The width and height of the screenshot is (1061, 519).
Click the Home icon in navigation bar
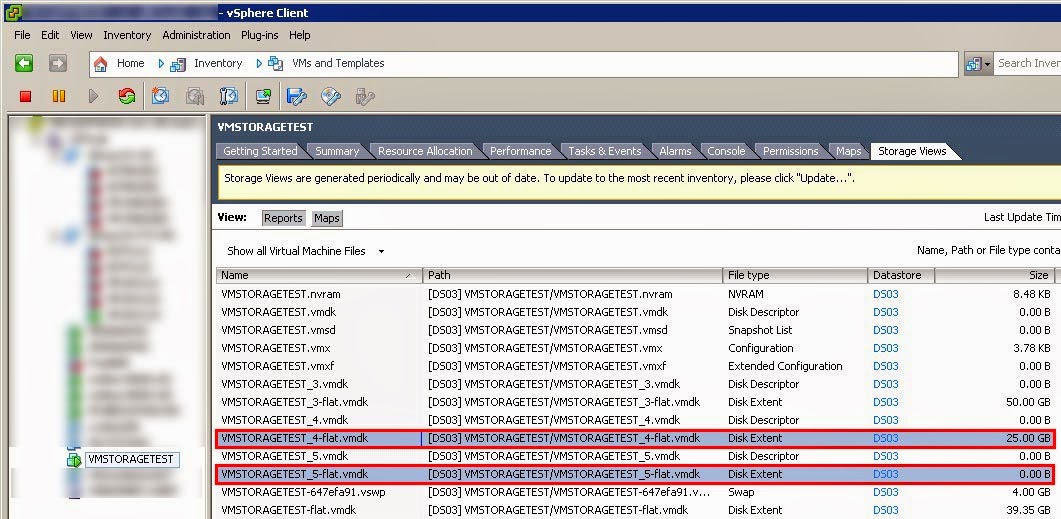(101, 64)
